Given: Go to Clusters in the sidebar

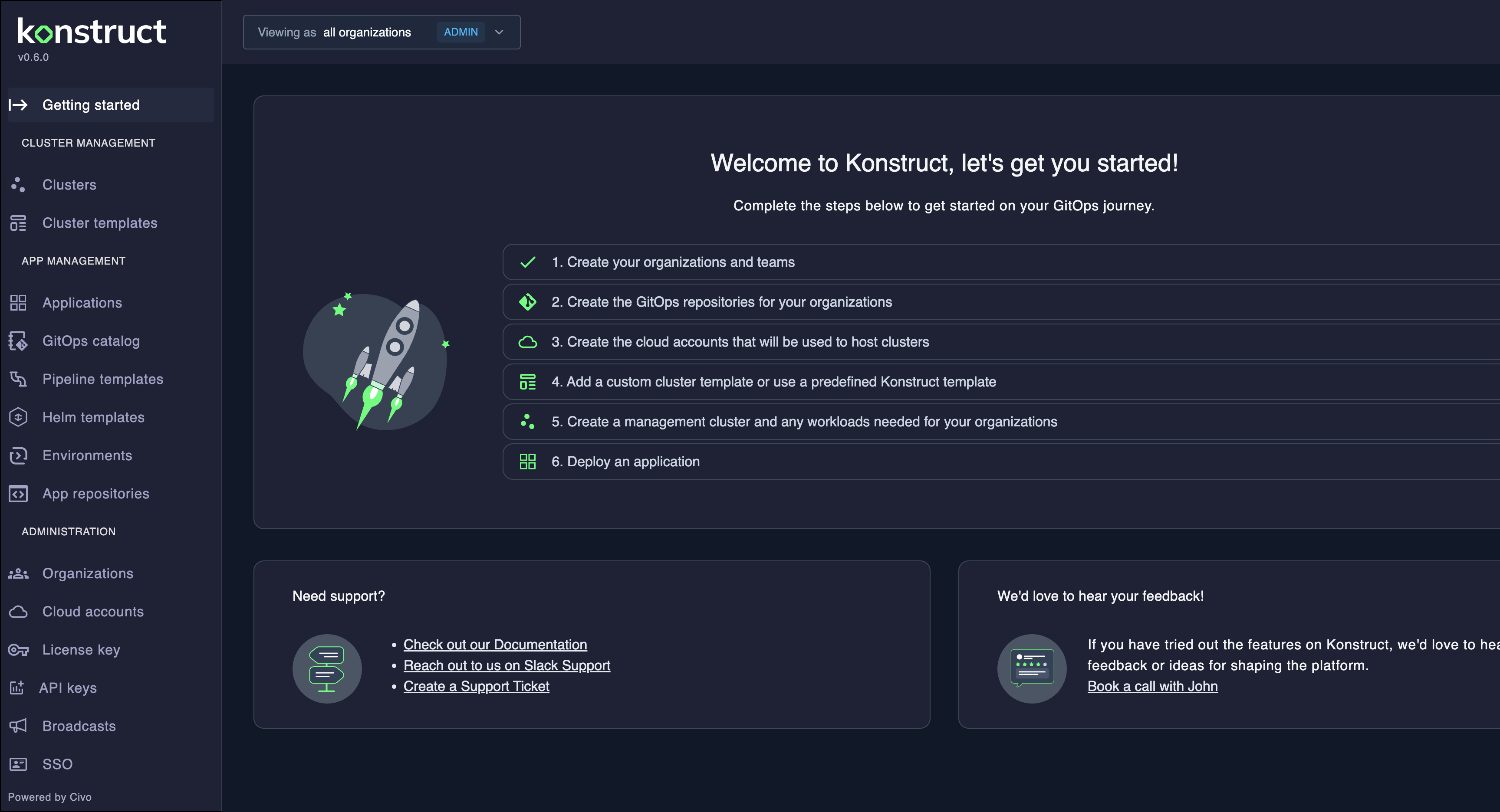Looking at the screenshot, I should click(111, 184).
